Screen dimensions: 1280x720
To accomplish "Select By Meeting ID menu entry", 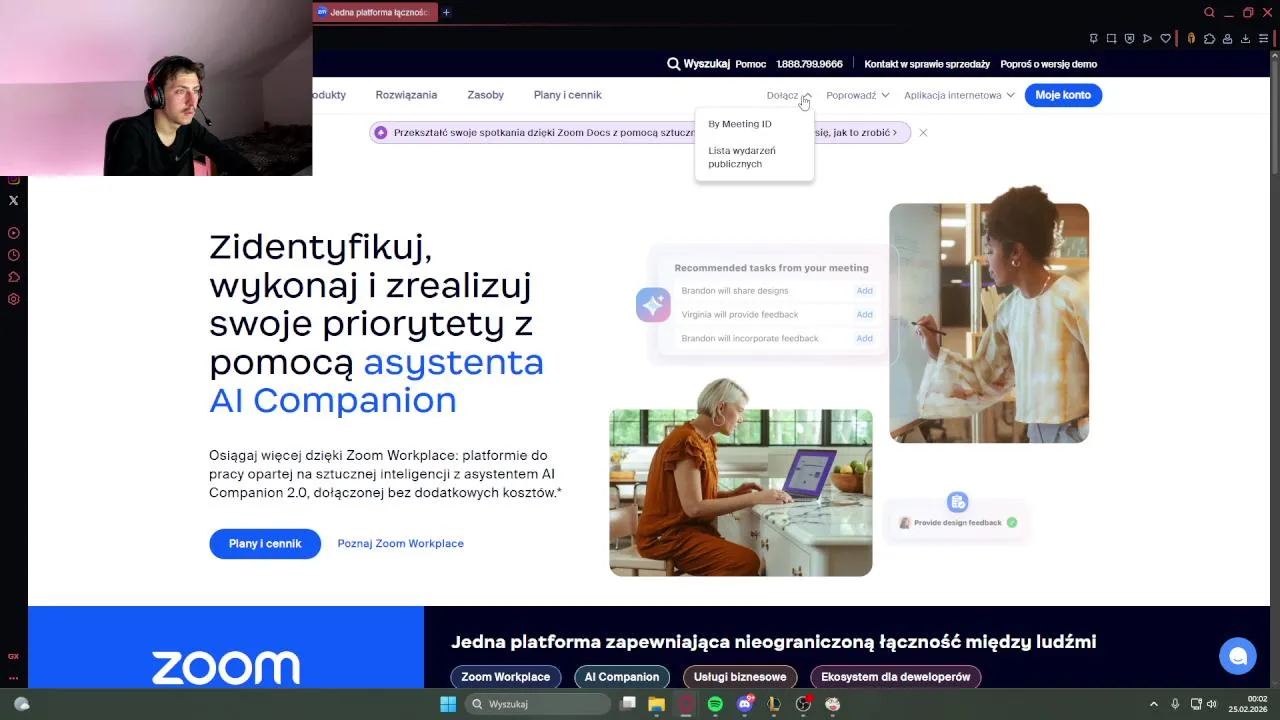I will click(740, 124).
